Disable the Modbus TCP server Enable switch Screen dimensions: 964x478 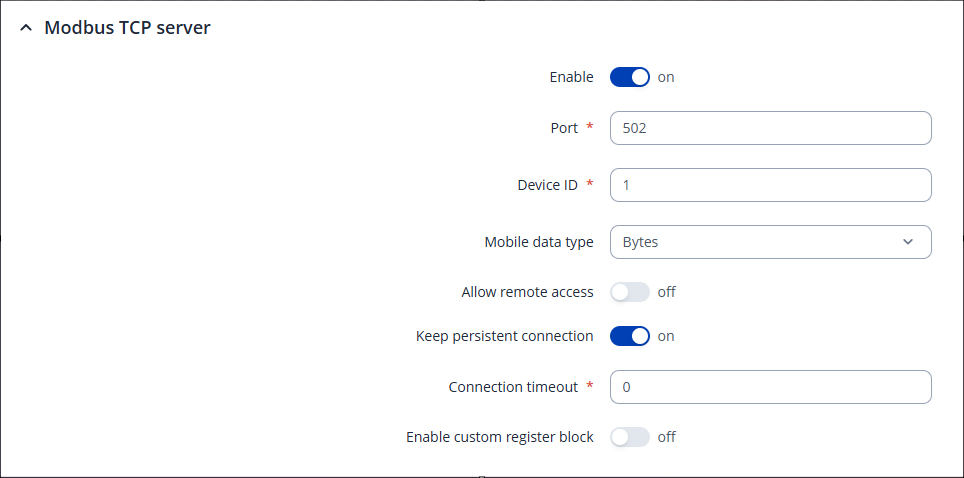[x=630, y=77]
